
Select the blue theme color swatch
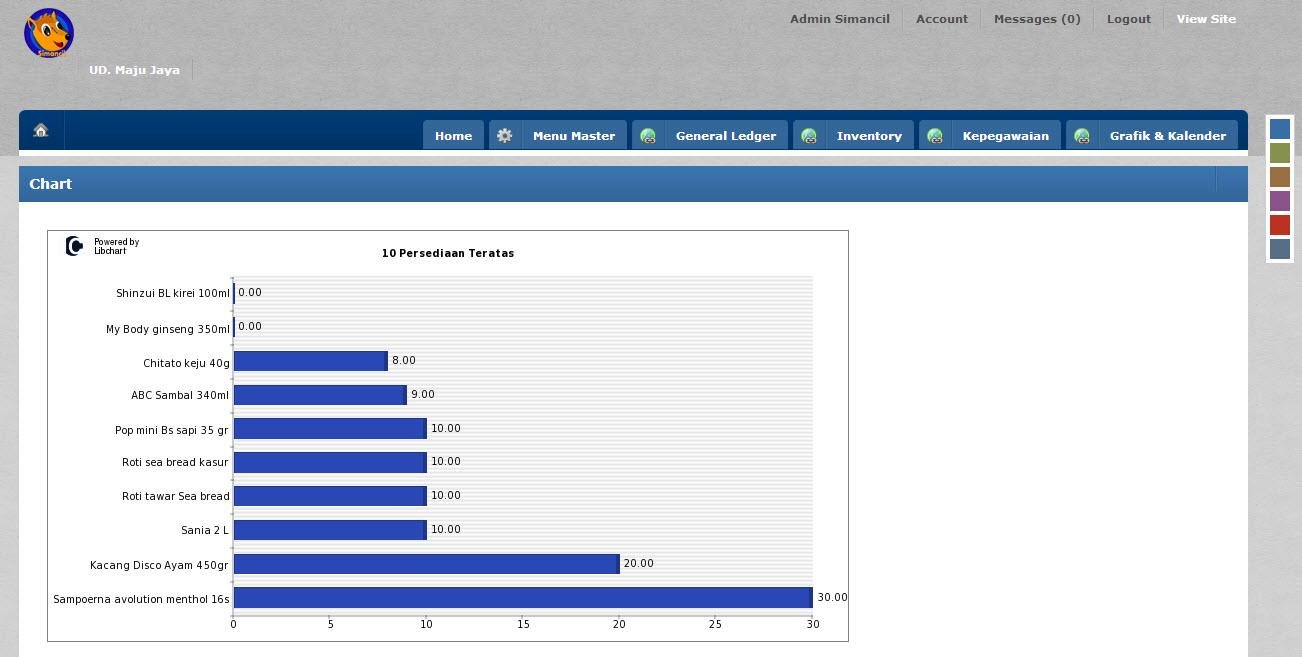click(1280, 128)
